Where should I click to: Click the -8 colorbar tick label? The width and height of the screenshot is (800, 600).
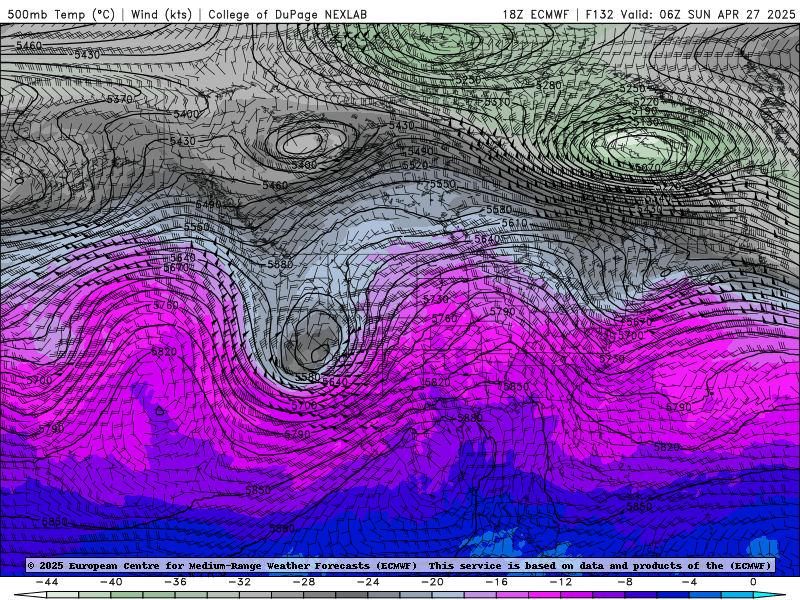pyautogui.click(x=625, y=582)
